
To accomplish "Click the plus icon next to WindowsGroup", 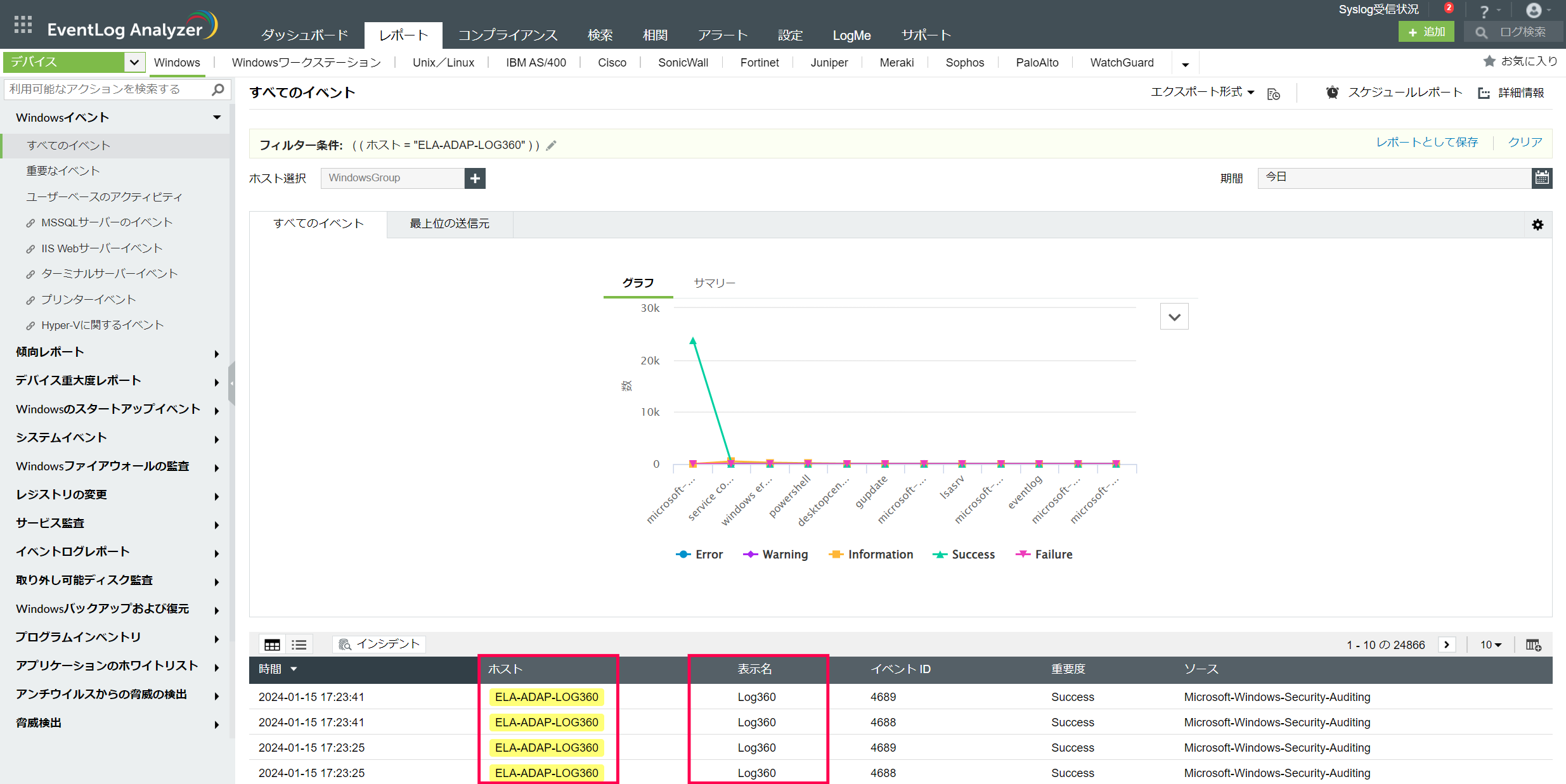I will [x=475, y=178].
